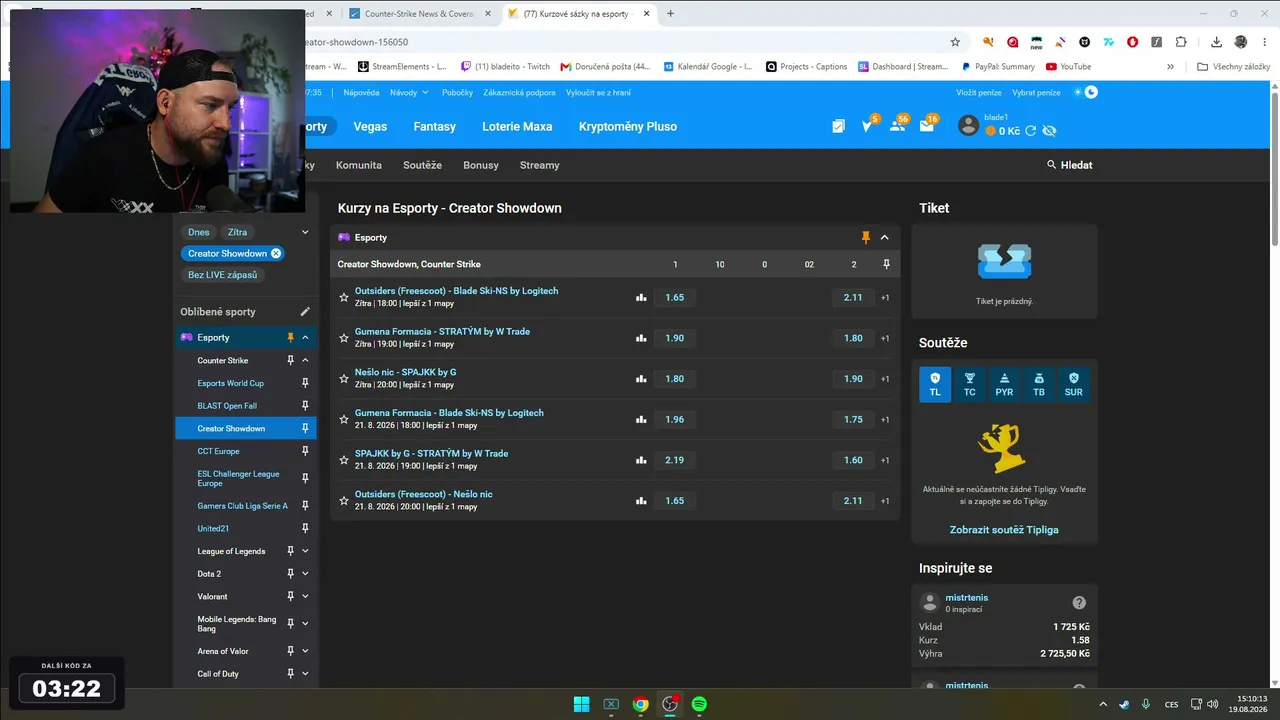Viewport: 1280px width, 720px height.
Task: Edit favorite sports with the pencil icon
Action: click(x=305, y=312)
